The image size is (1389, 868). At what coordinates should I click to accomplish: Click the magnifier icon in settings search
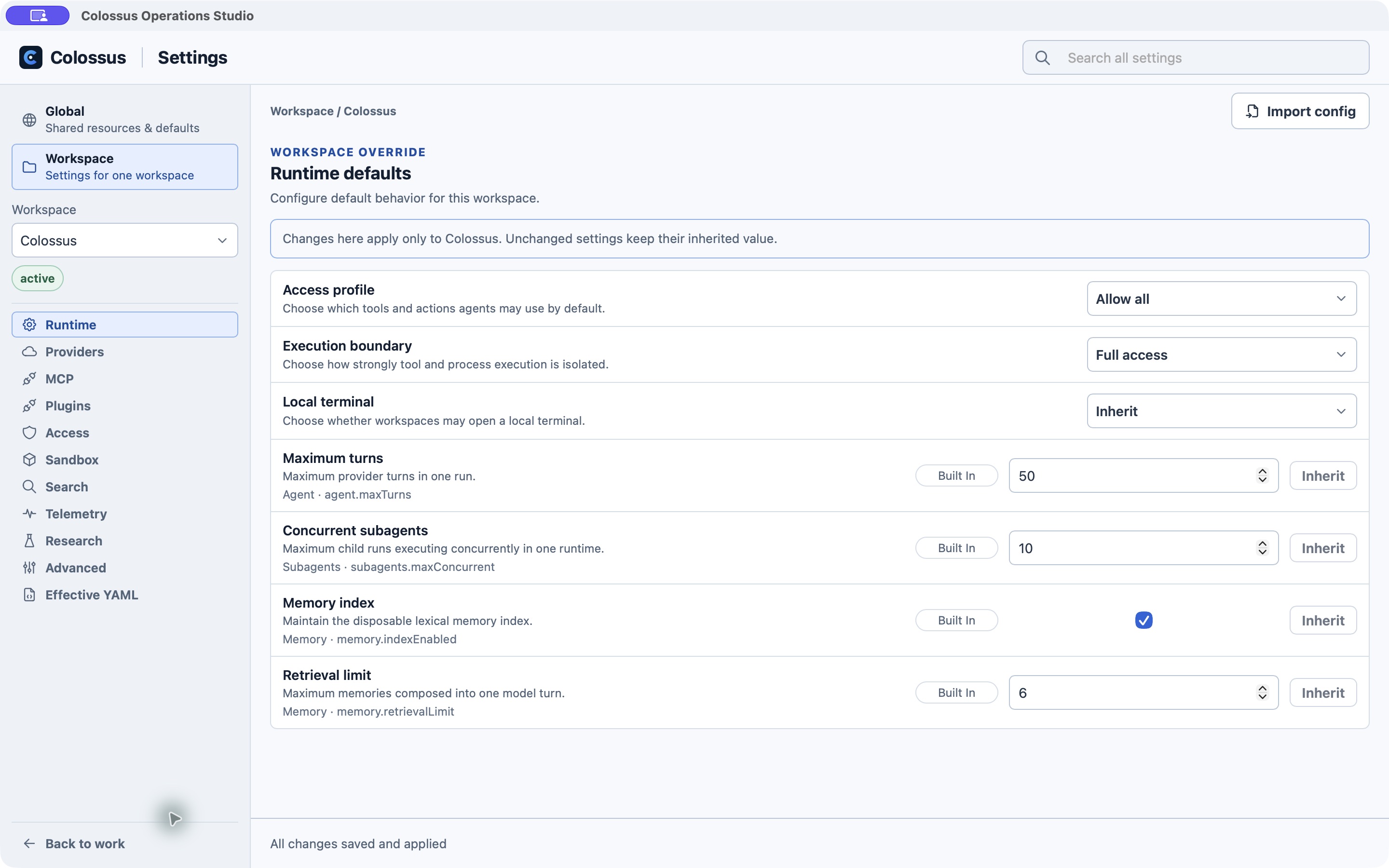(x=1042, y=58)
